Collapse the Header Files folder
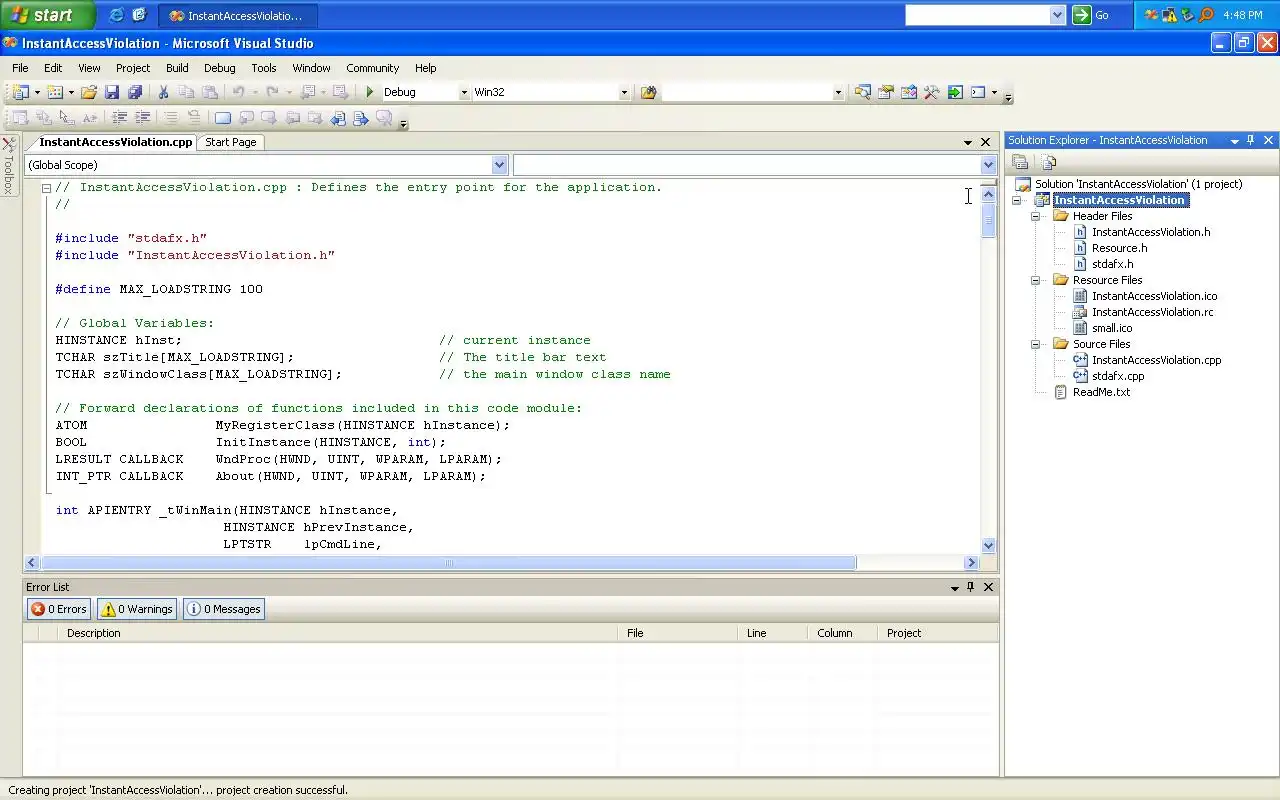 [1036, 216]
